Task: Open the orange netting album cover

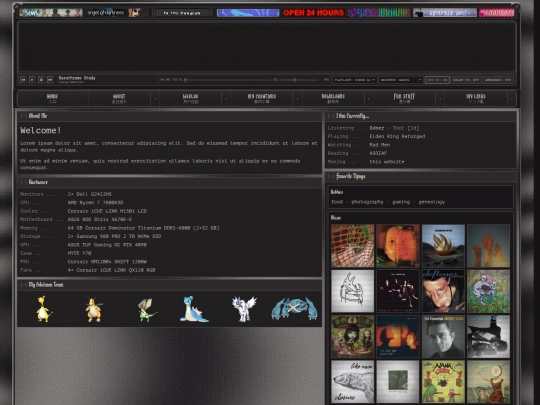Action: point(352,246)
